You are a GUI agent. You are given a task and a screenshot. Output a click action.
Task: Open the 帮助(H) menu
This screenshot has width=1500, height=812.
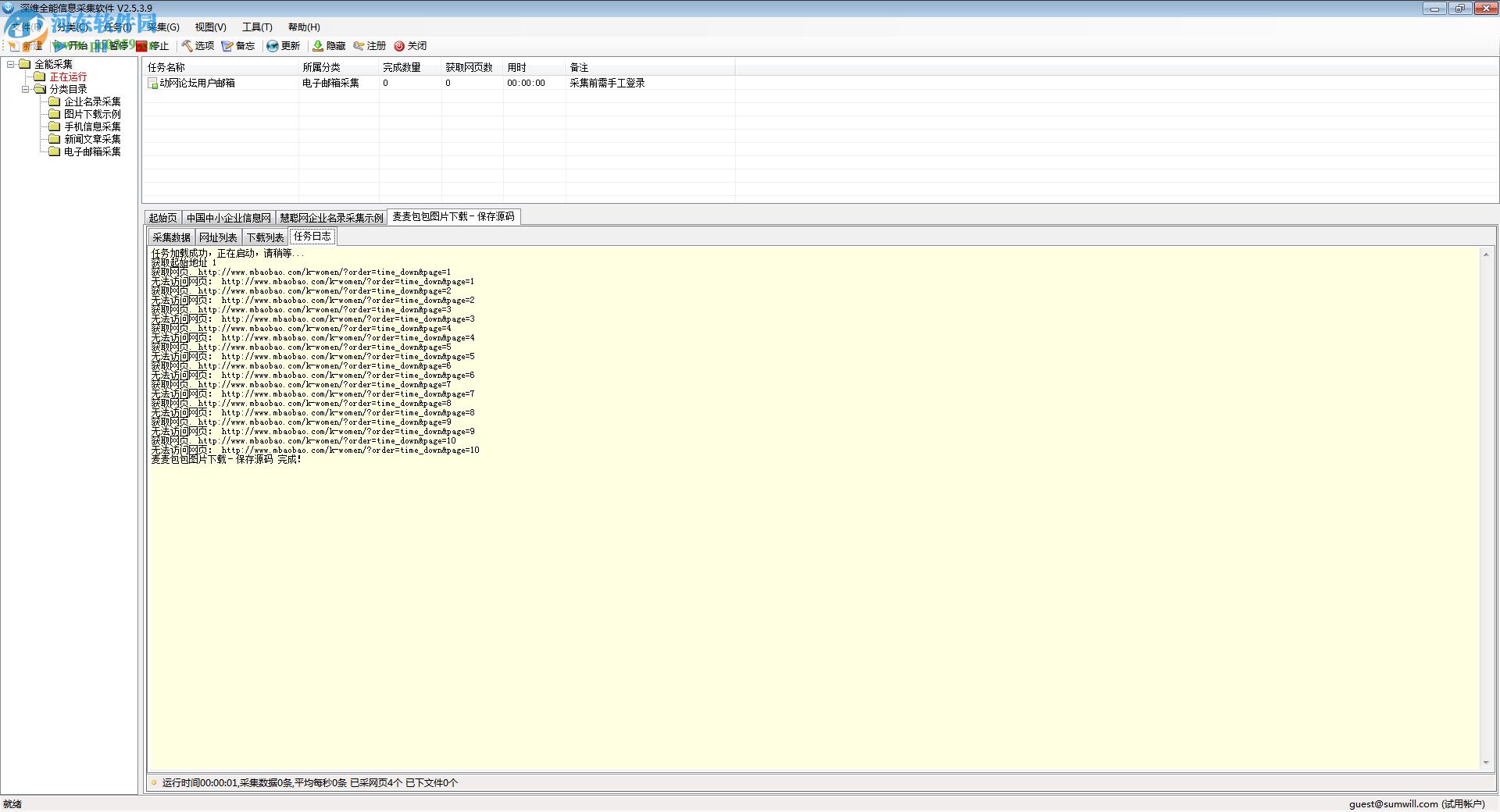click(x=304, y=27)
